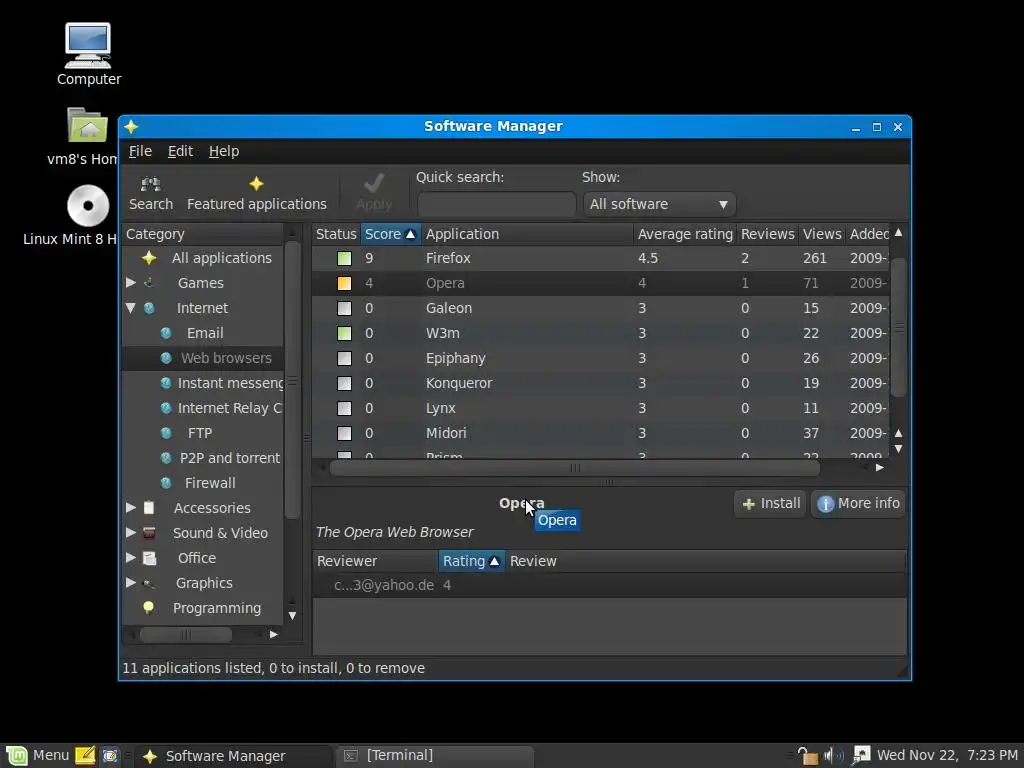Click the notes pencil launcher in the taskbar

[x=85, y=756]
